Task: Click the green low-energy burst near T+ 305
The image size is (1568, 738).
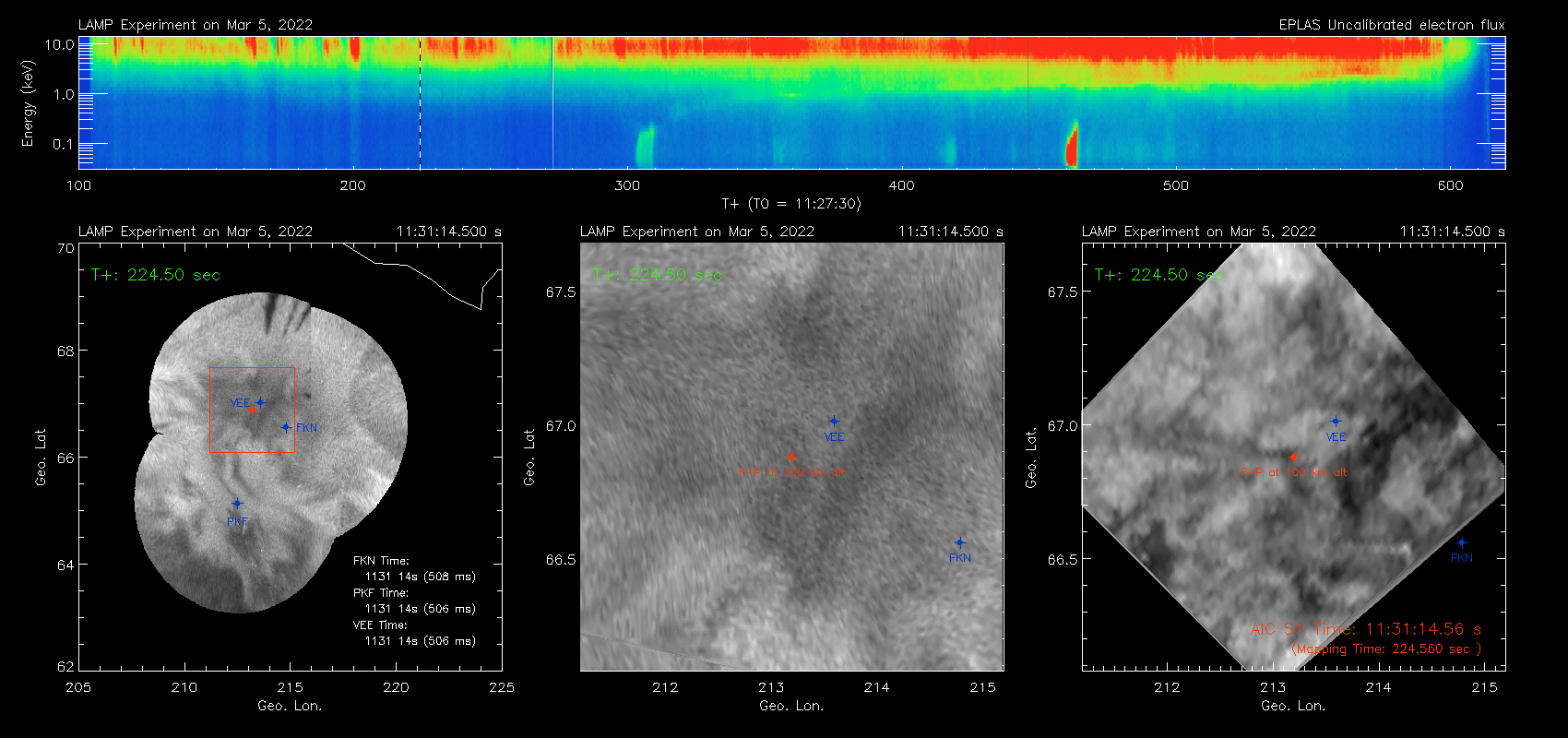Action: pos(645,146)
